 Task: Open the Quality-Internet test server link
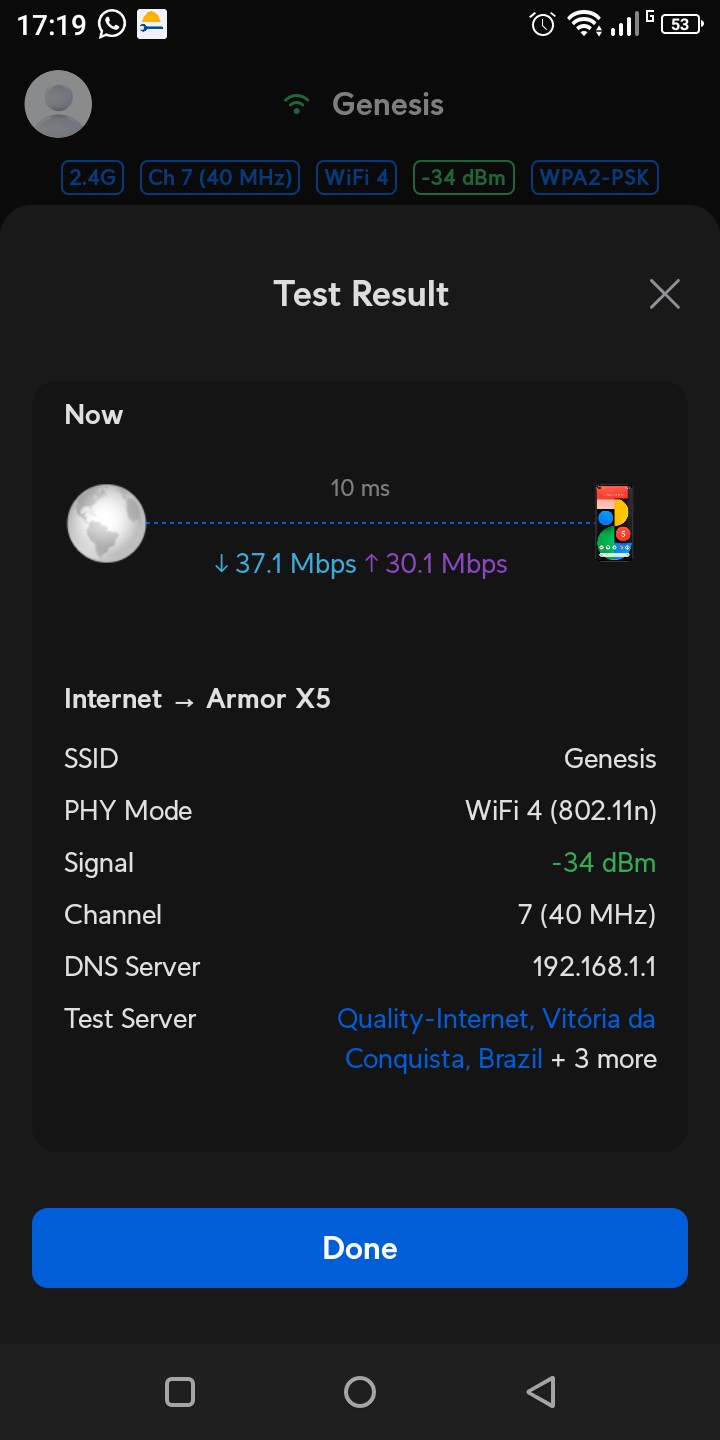(x=496, y=1020)
